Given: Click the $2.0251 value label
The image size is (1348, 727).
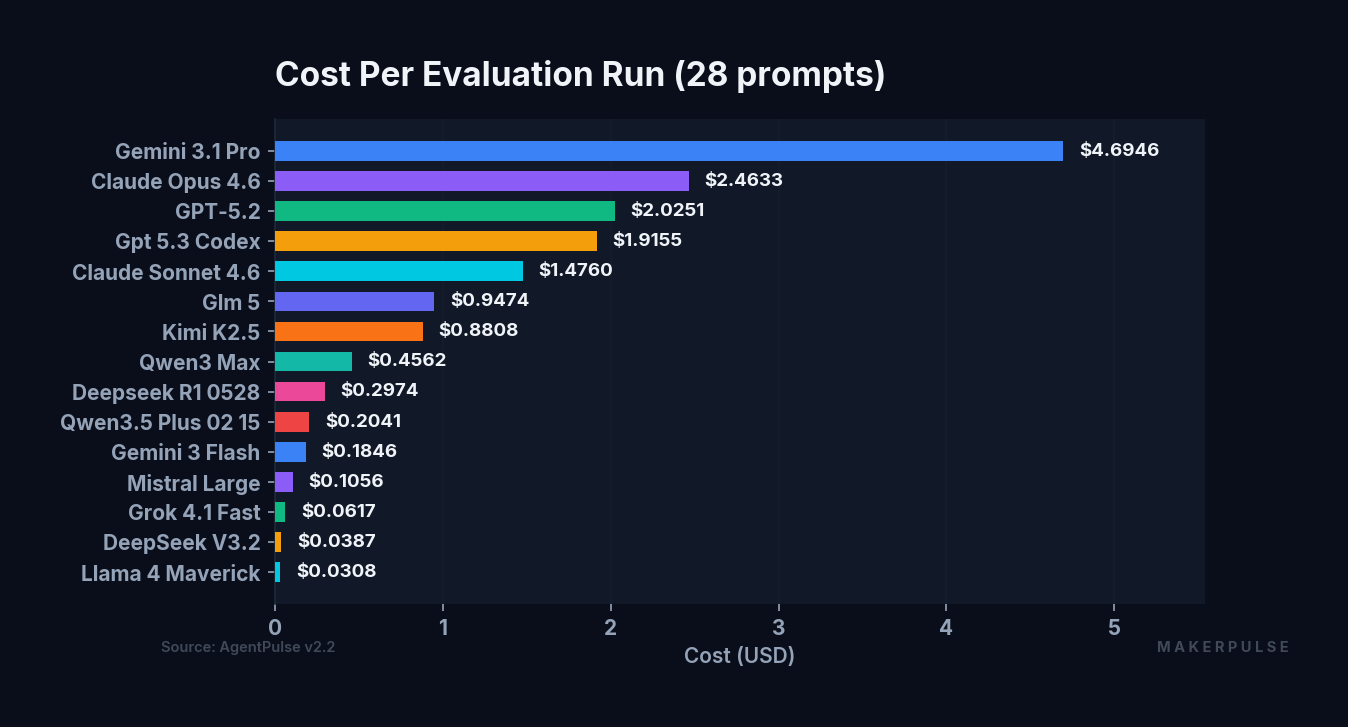Looking at the screenshot, I should pos(670,210).
